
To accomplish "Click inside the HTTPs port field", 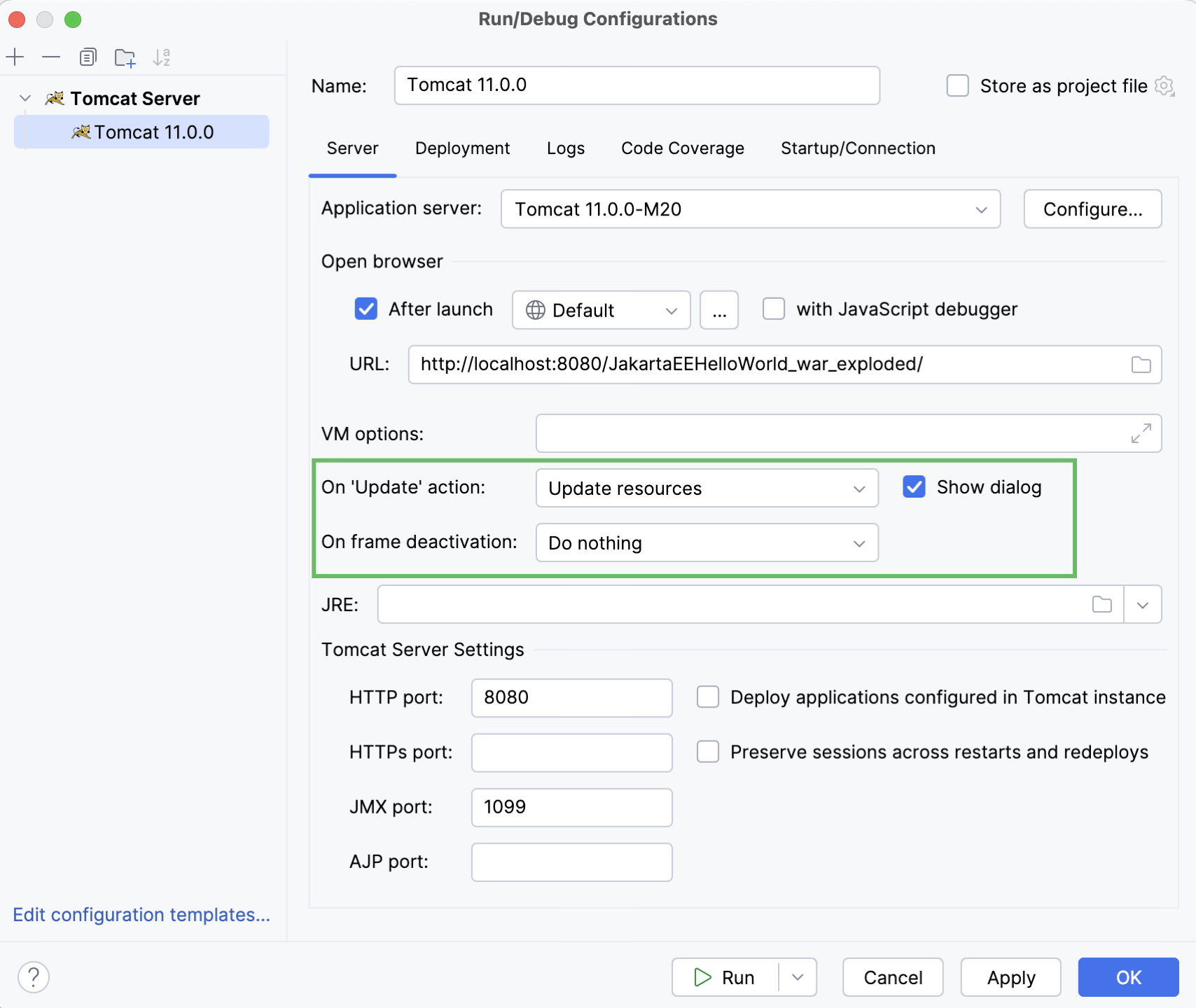I will 571,752.
